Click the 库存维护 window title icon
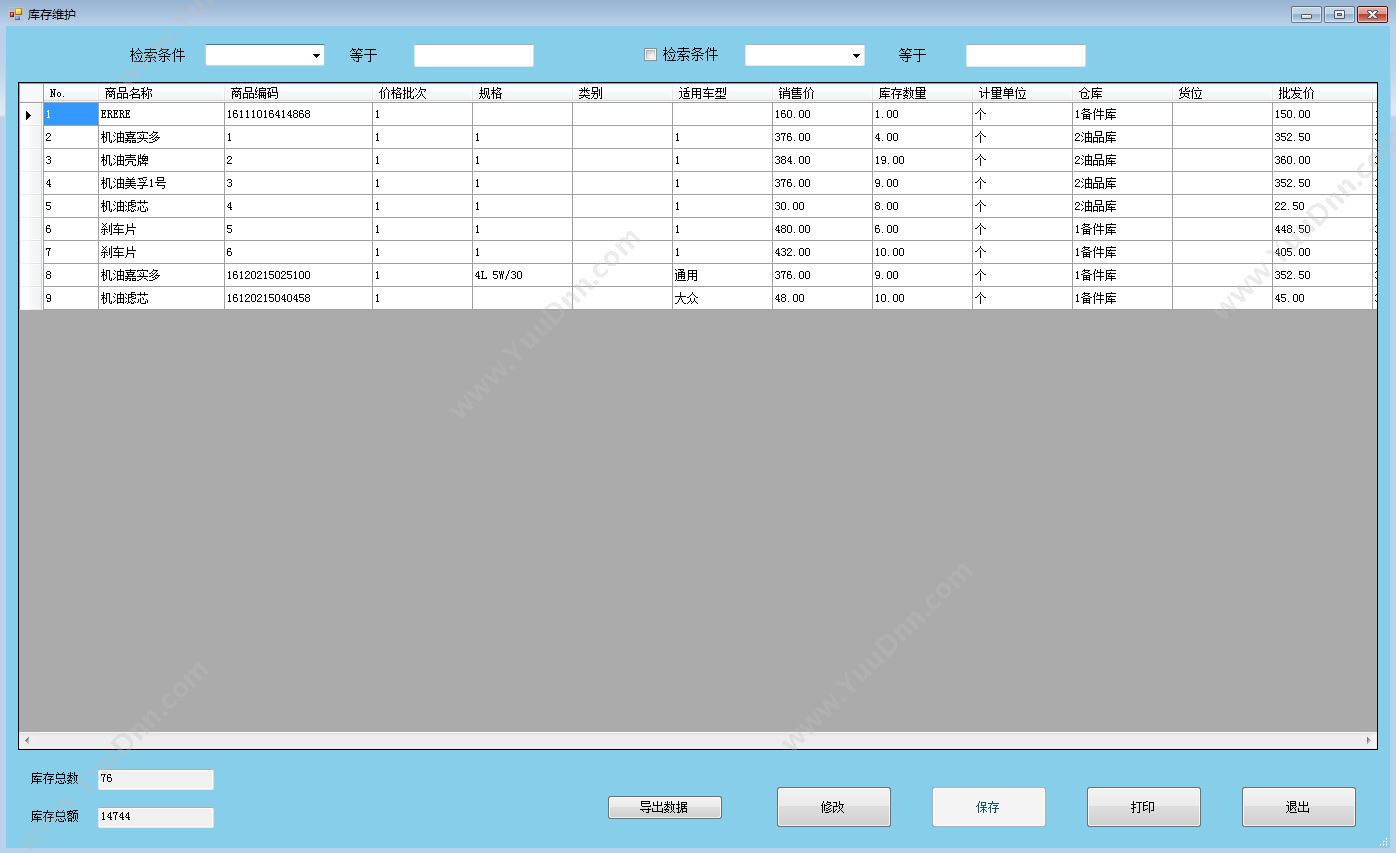 pyautogui.click(x=15, y=14)
